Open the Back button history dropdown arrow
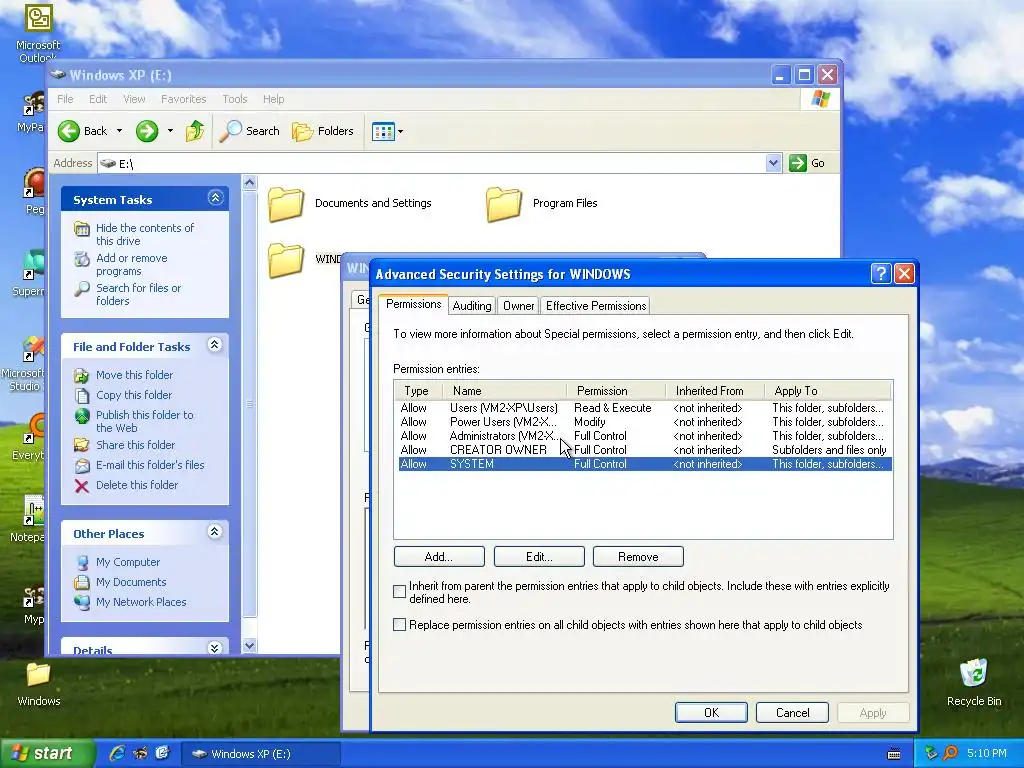 [x=120, y=131]
